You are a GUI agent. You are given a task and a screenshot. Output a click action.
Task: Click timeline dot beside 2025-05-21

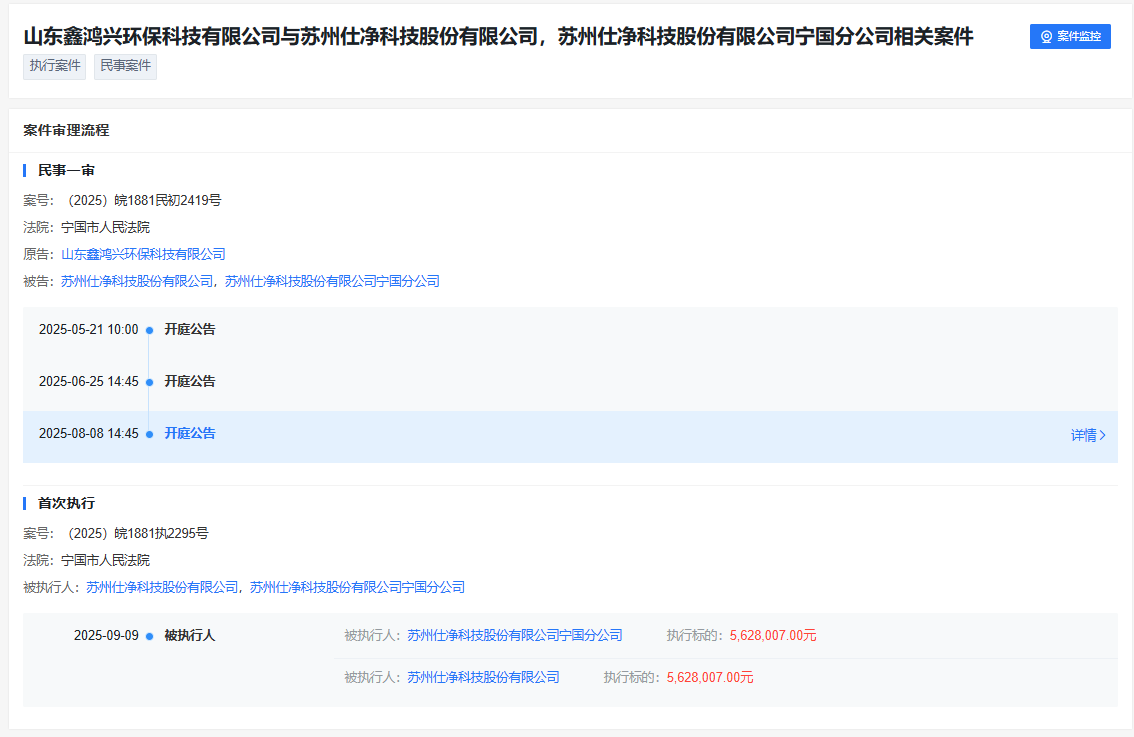click(148, 329)
